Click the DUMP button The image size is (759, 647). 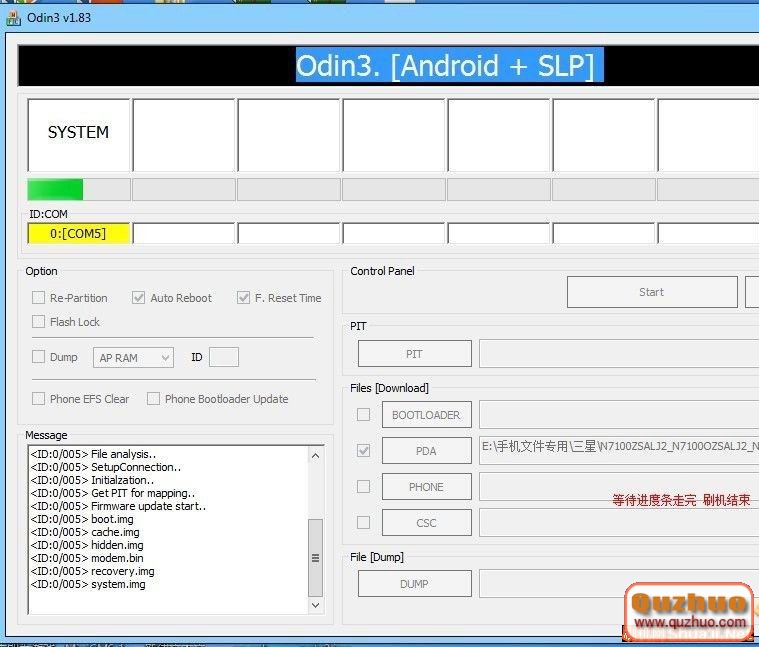414,584
